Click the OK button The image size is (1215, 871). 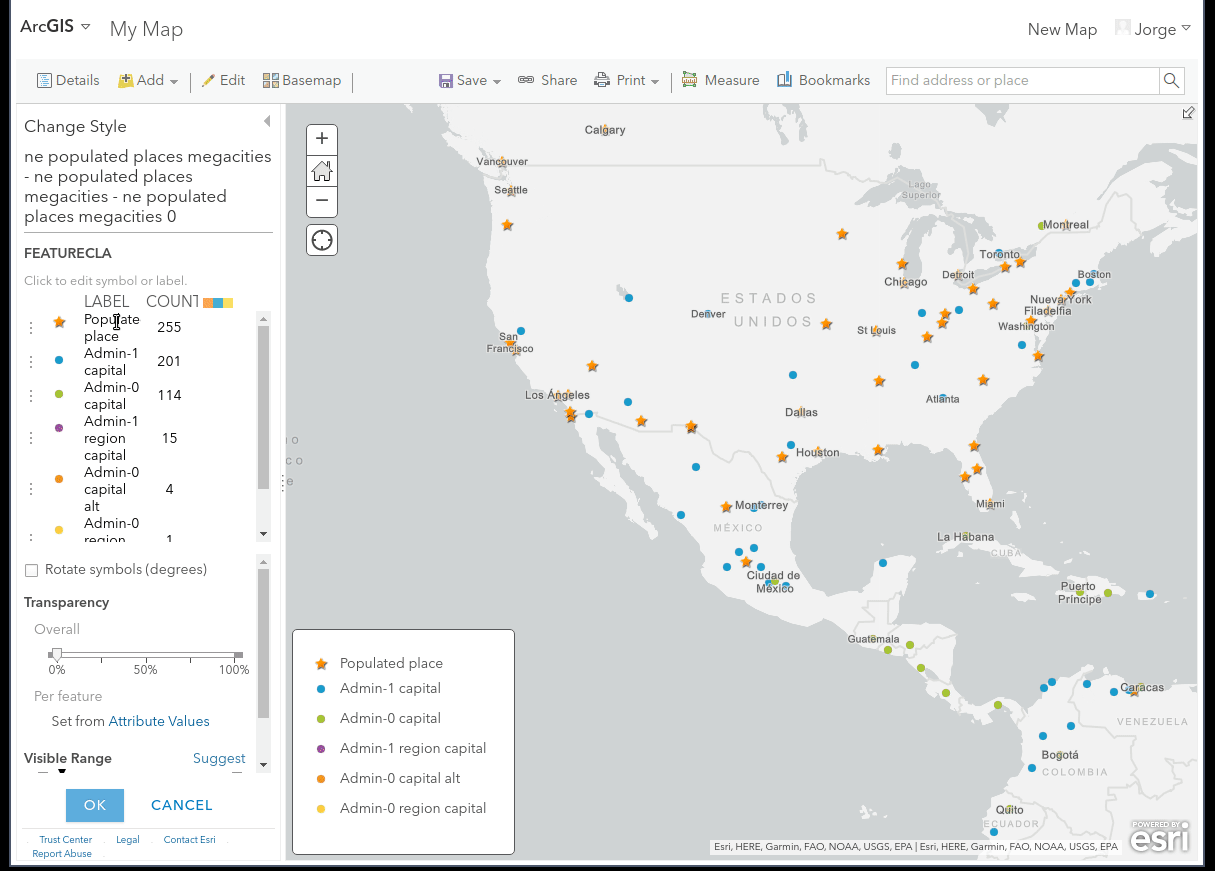click(x=95, y=805)
